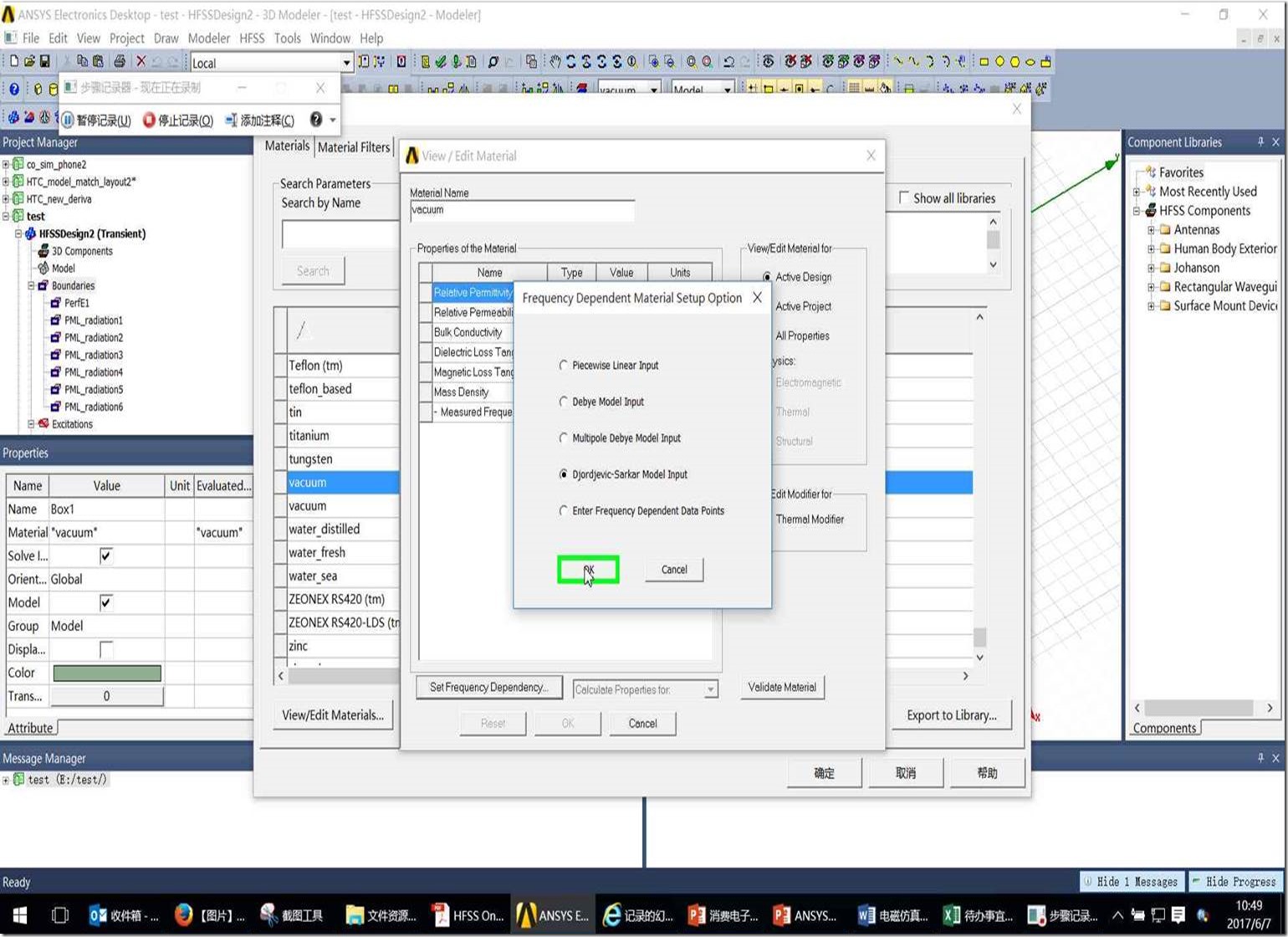Select the Pan hand tool icon
1288x937 pixels.
pos(555,61)
